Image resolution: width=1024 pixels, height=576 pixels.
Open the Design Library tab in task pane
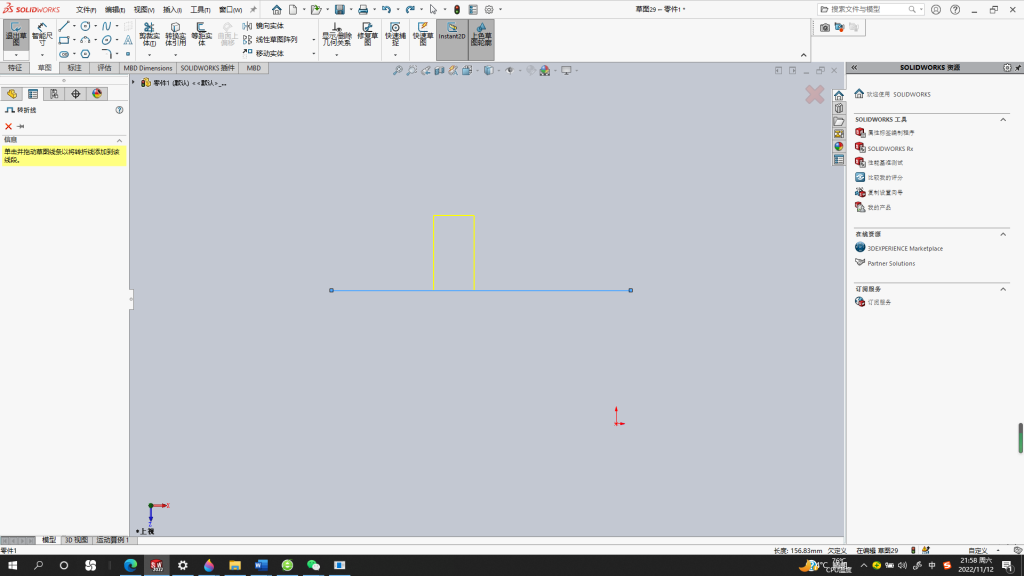(839, 108)
